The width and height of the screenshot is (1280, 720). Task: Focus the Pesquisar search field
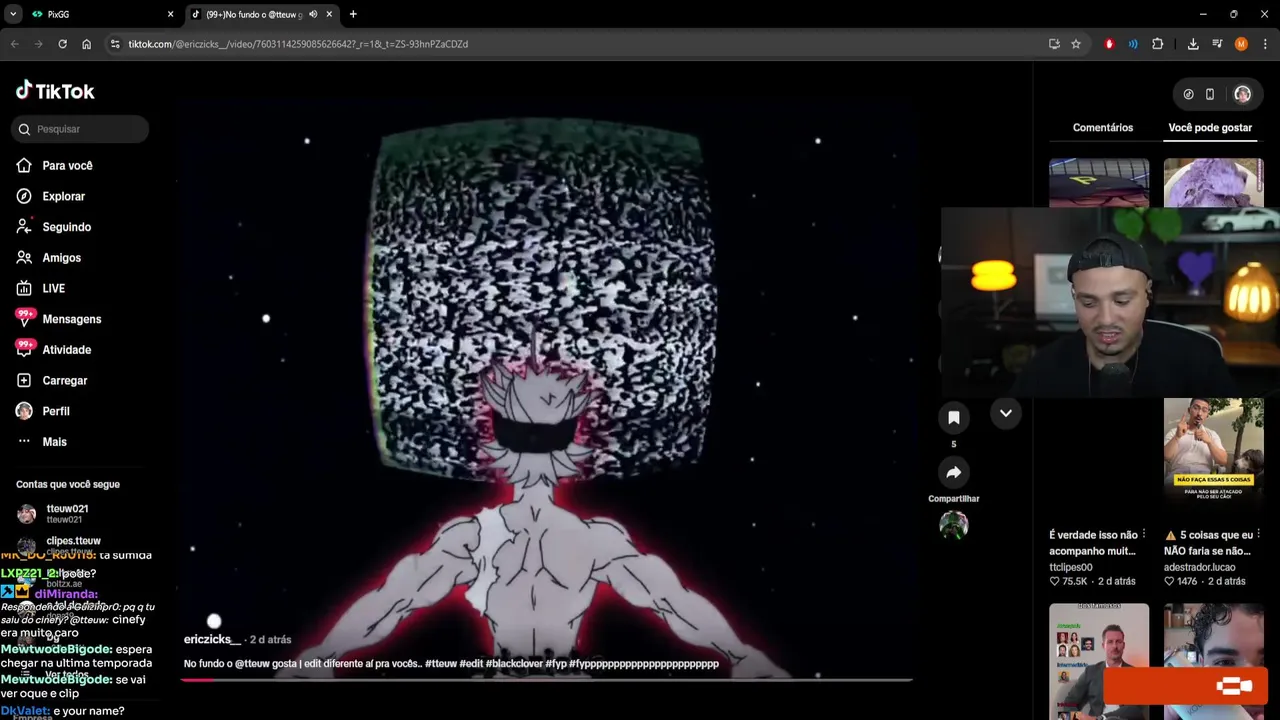pos(82,129)
